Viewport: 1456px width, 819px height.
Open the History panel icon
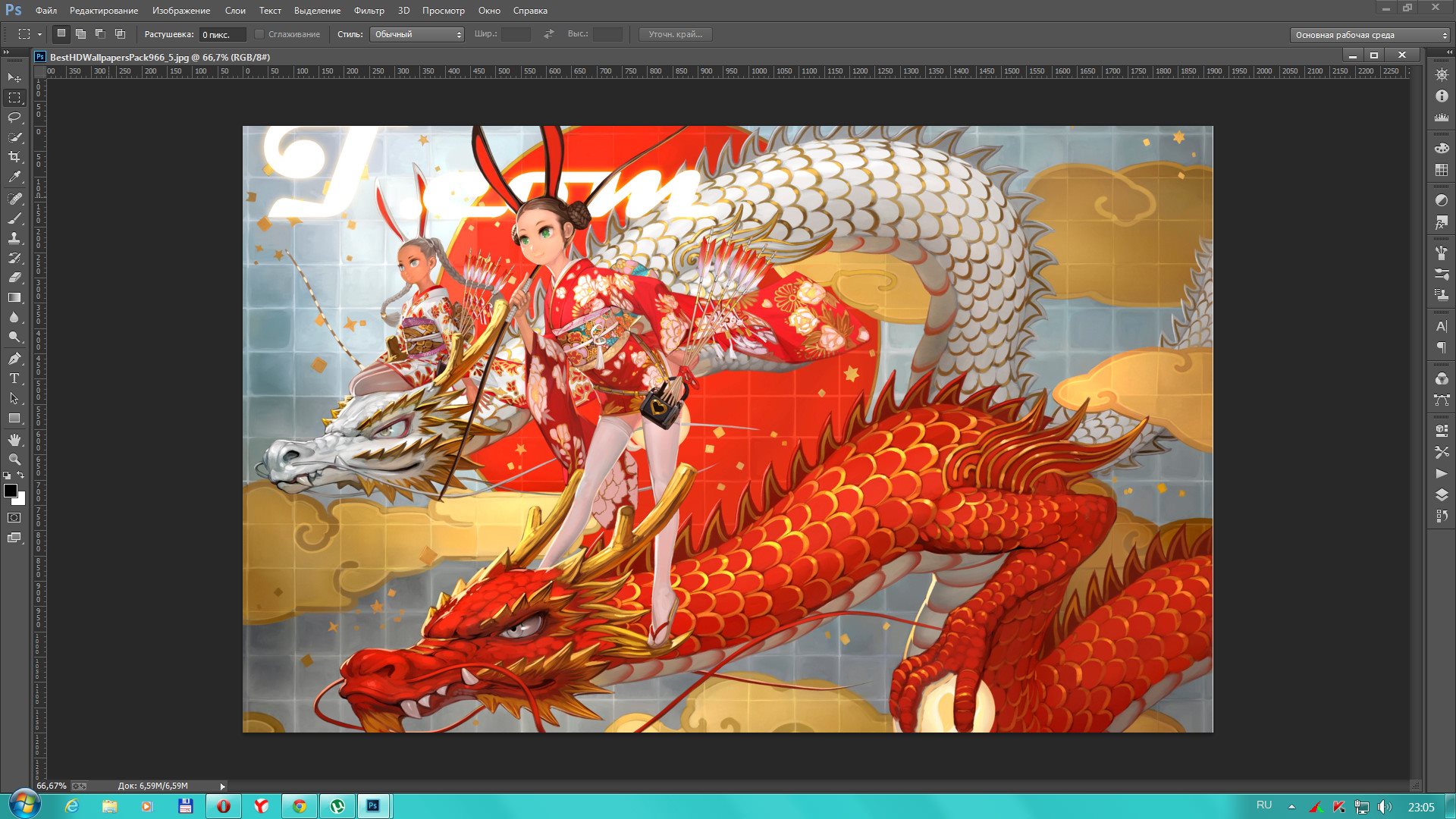coord(1442,516)
